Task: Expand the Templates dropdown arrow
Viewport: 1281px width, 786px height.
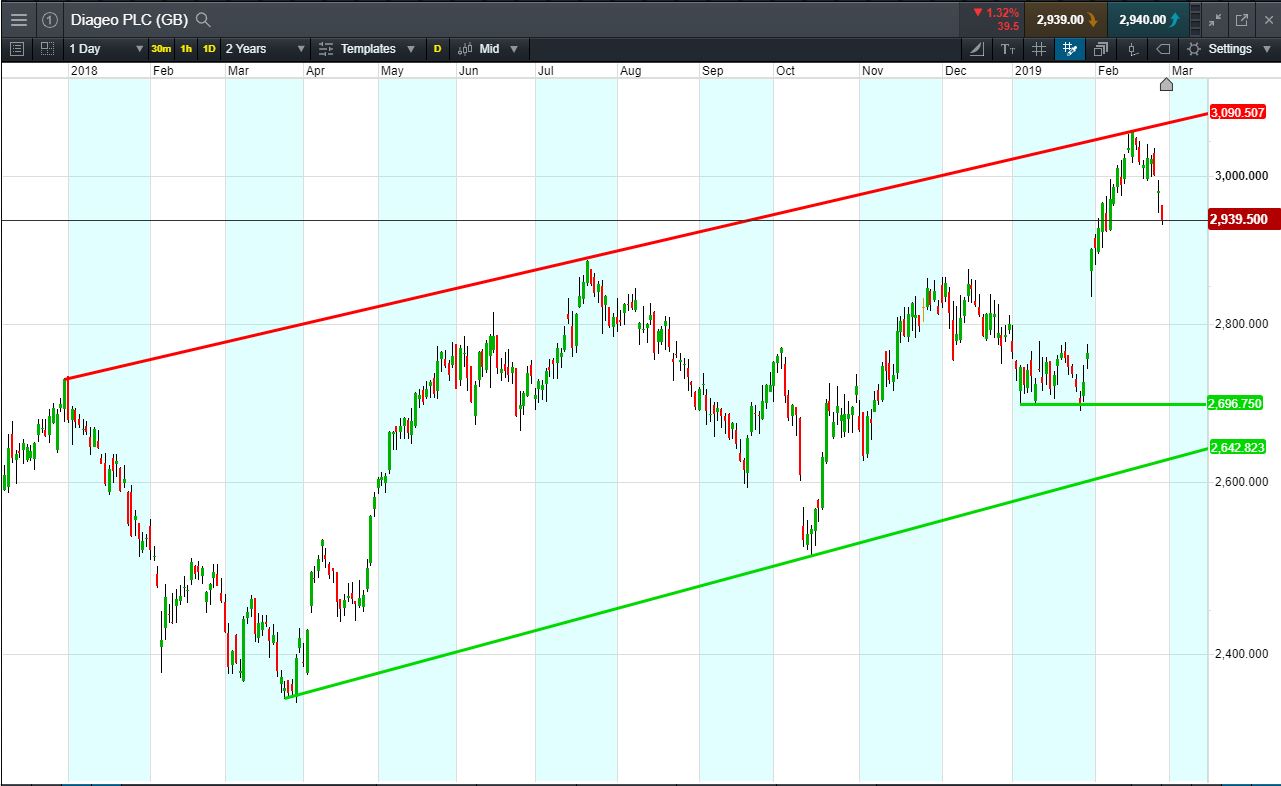Action: coord(411,49)
